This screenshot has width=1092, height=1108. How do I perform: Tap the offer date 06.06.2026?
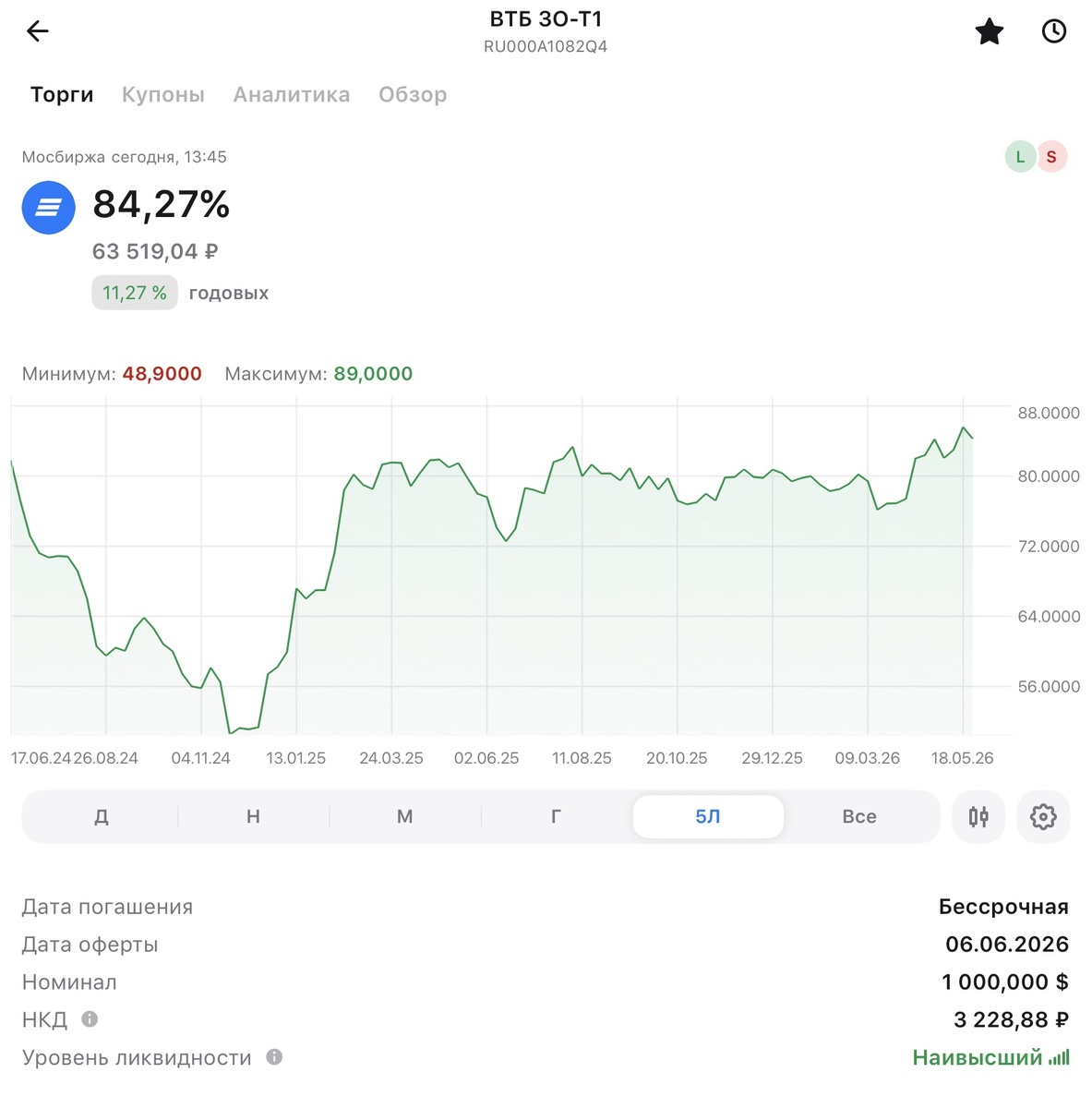[1007, 945]
